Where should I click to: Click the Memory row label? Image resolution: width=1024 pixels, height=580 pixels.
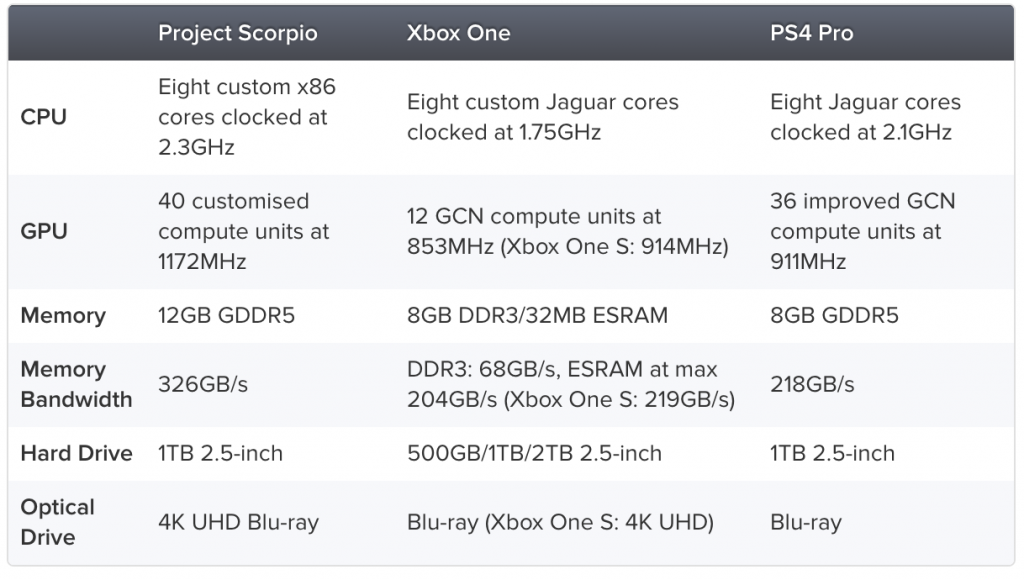[63, 316]
